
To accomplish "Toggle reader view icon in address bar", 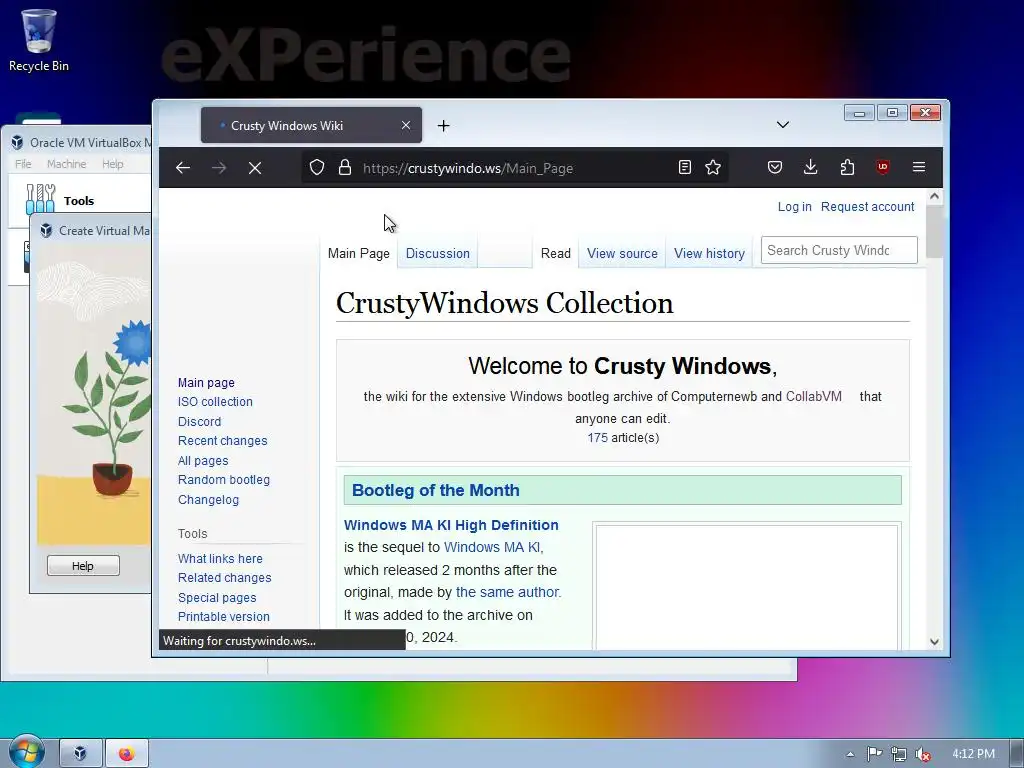I will (684, 167).
